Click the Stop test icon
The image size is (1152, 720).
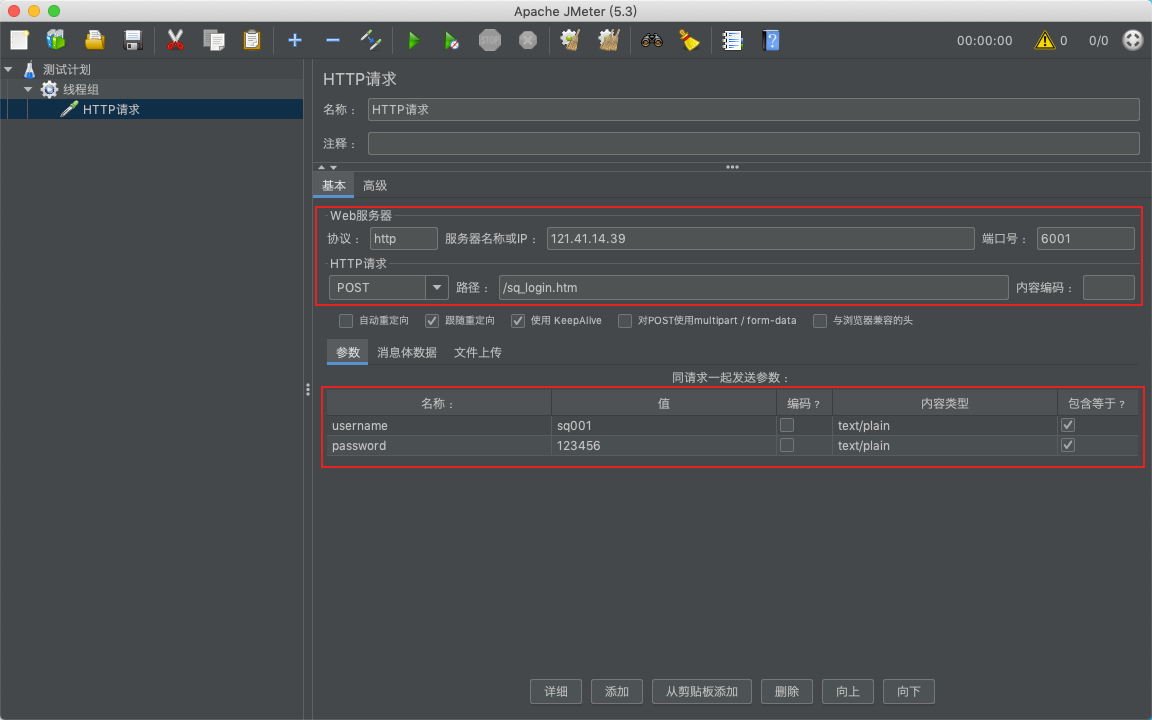click(x=489, y=40)
